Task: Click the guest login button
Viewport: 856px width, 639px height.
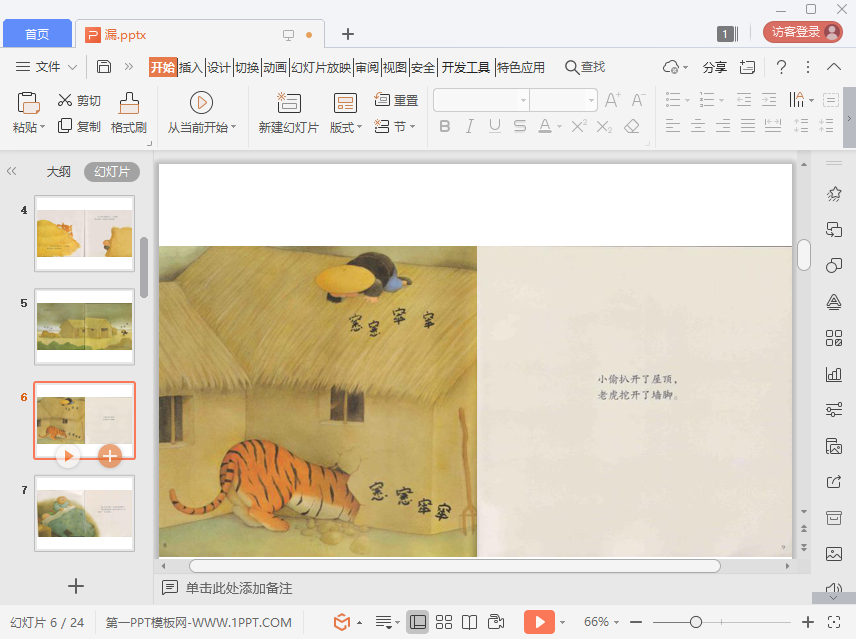Action: coord(802,32)
